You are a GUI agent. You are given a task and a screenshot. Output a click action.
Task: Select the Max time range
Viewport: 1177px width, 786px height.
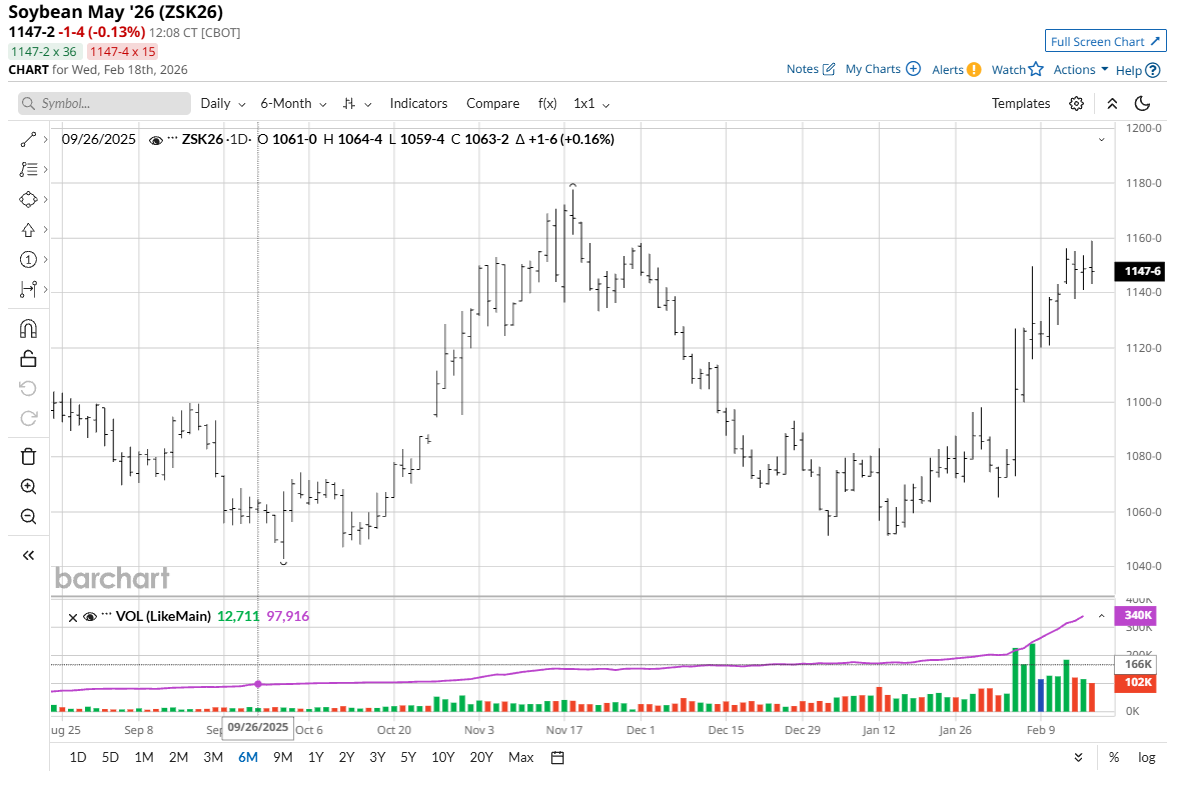click(521, 757)
